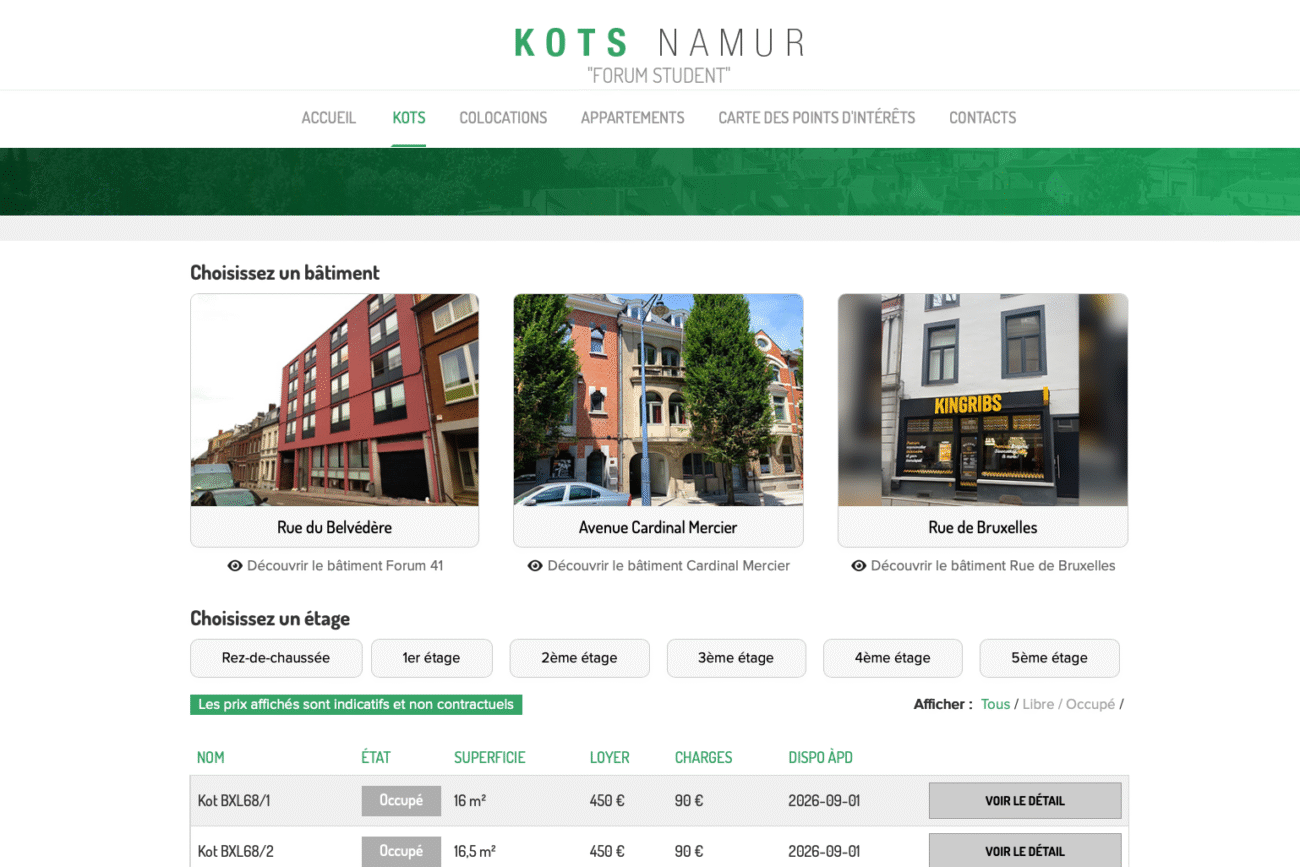The image size is (1300, 867).
Task: Choose the 3ème étage button
Action: [x=736, y=658]
